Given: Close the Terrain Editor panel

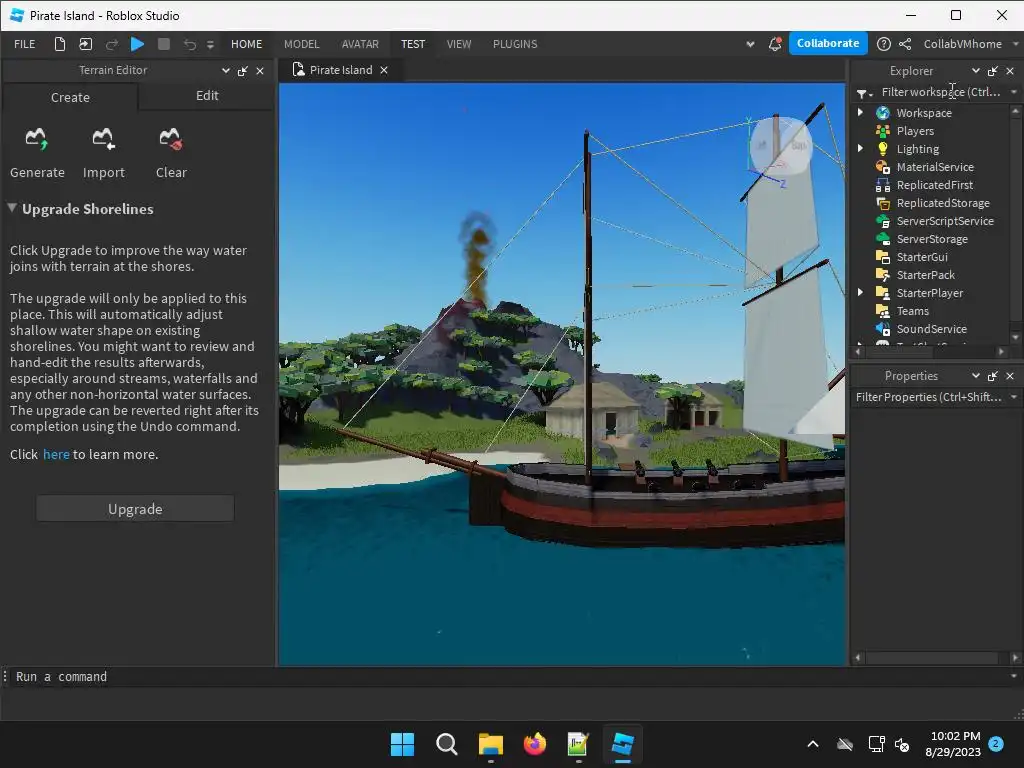Looking at the screenshot, I should click(260, 71).
